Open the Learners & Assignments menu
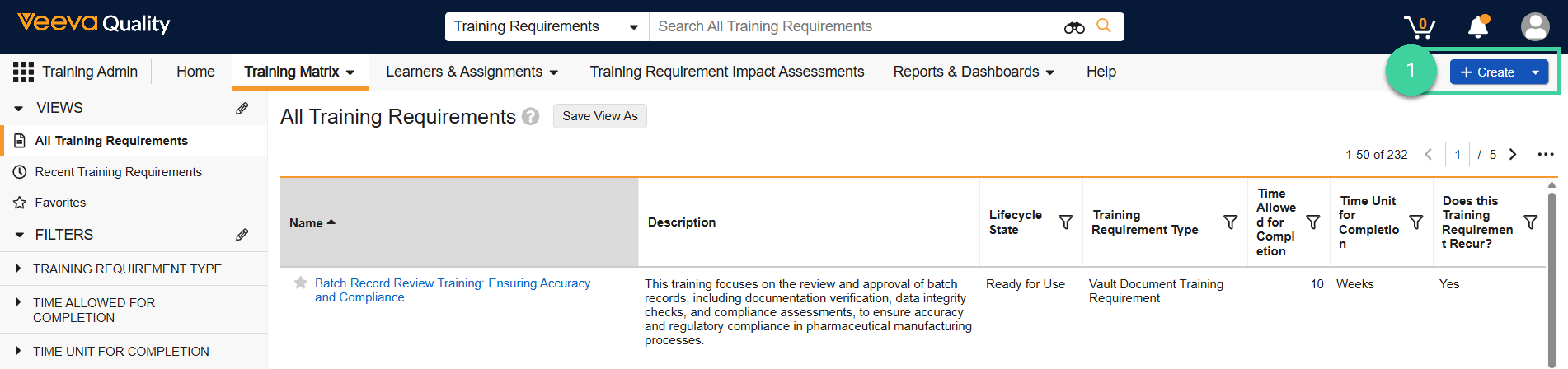The height and width of the screenshot is (369, 1568). click(x=472, y=72)
